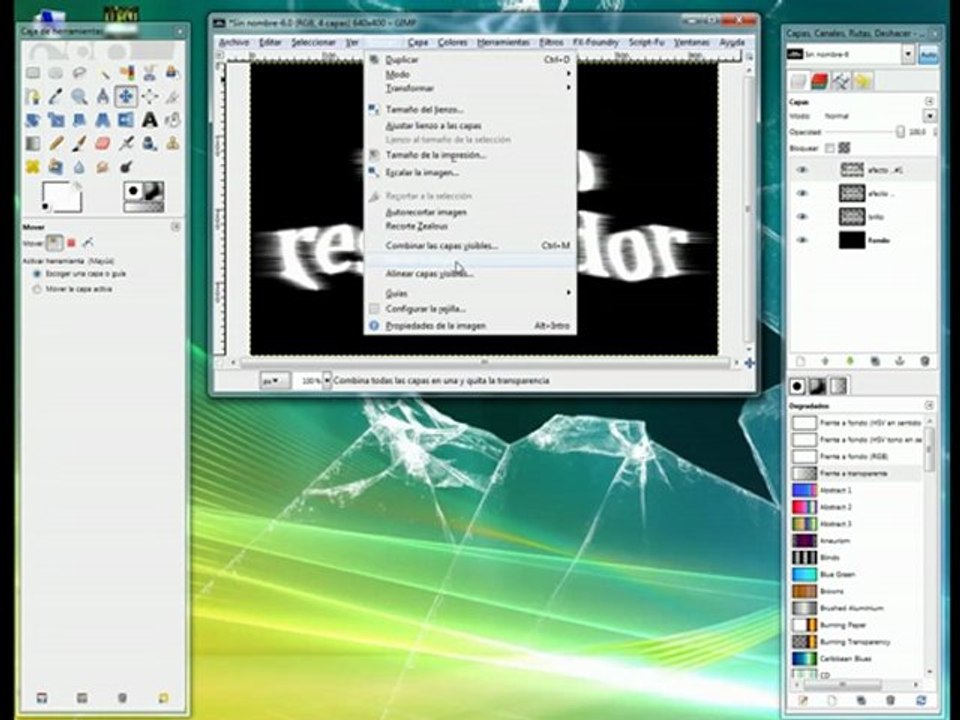Select the Airbrush tool
The height and width of the screenshot is (720, 960).
(x=126, y=143)
